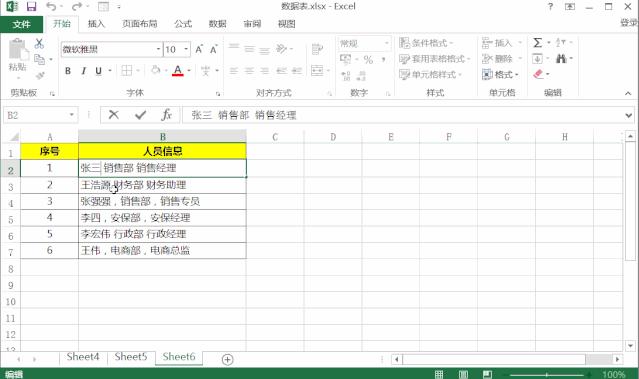Click the merge and center icon

pos(317,71)
